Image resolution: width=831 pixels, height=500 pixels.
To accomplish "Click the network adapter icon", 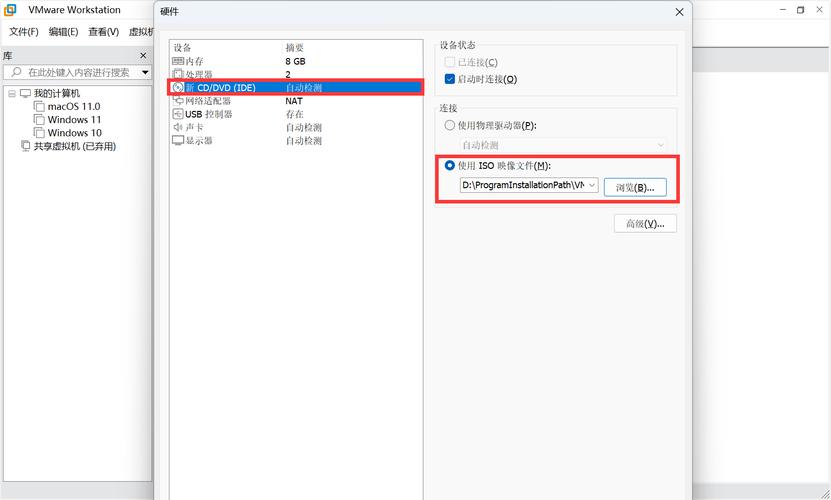I will pos(178,101).
